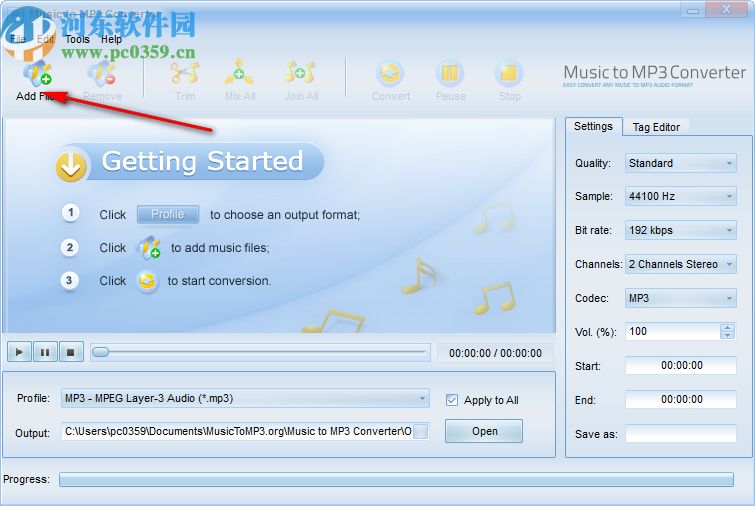This screenshot has width=755, height=506.
Task: Click the convert icon in step 3
Action: click(147, 281)
